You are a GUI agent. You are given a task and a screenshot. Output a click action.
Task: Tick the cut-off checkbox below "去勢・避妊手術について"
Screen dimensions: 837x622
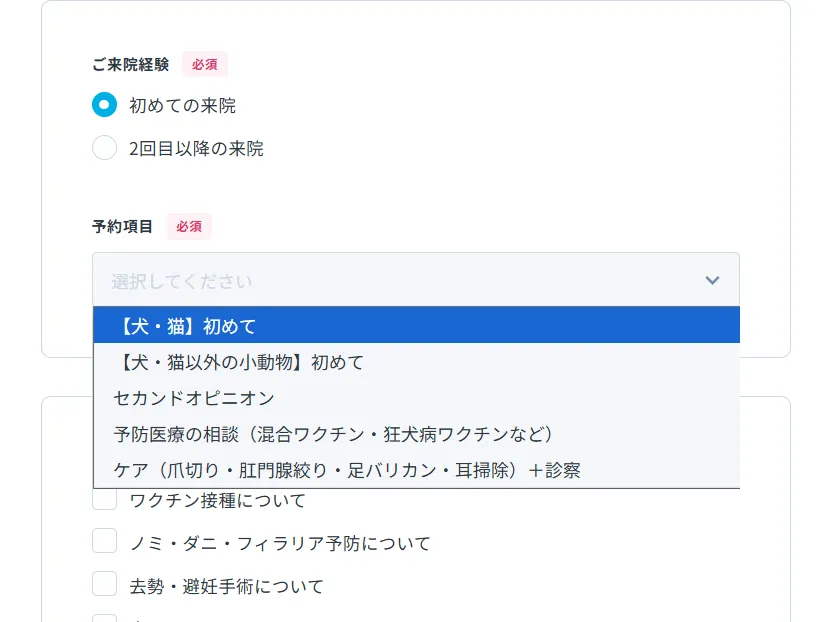pyautogui.click(x=104, y=618)
